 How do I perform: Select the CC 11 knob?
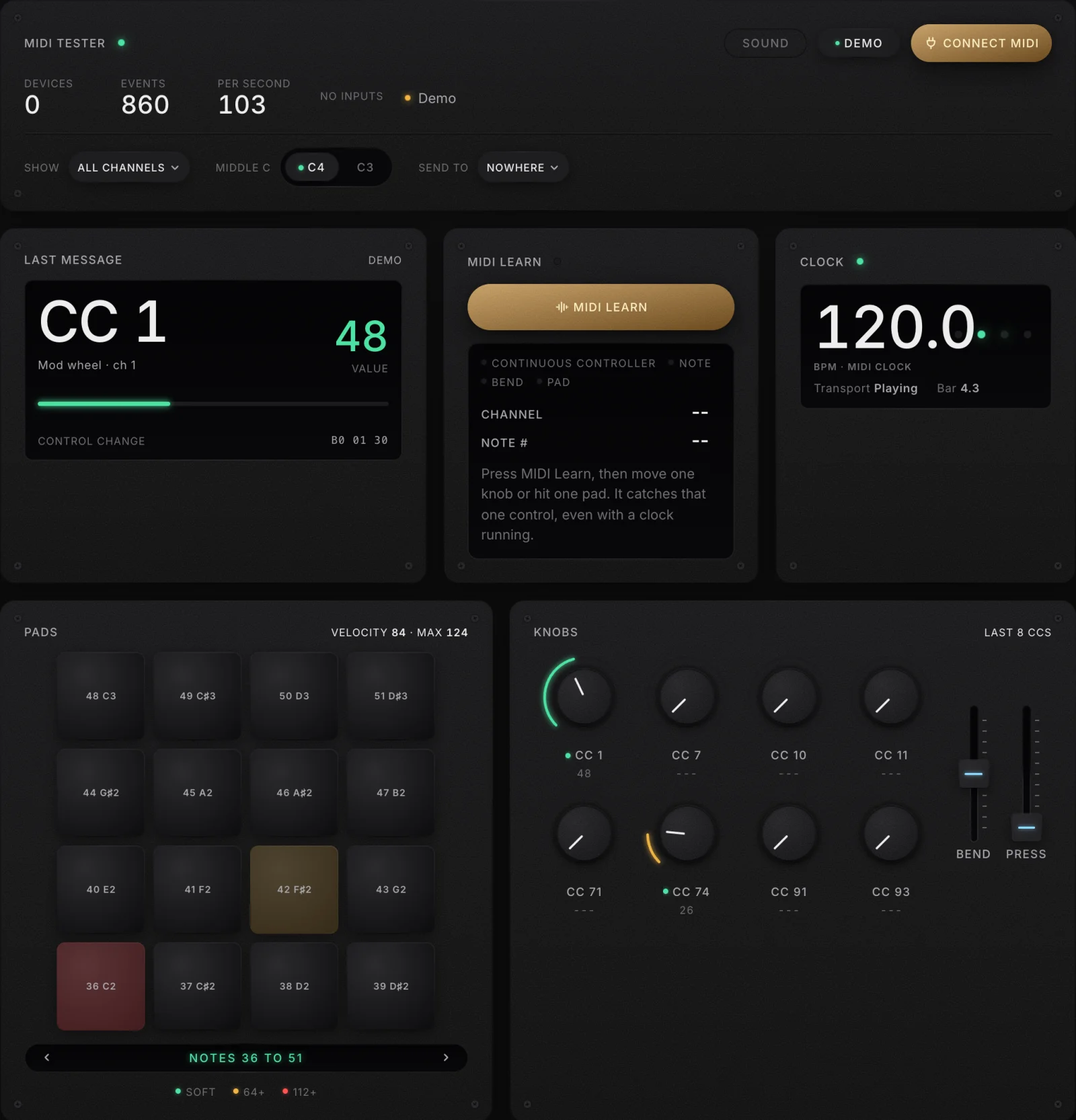tap(891, 696)
